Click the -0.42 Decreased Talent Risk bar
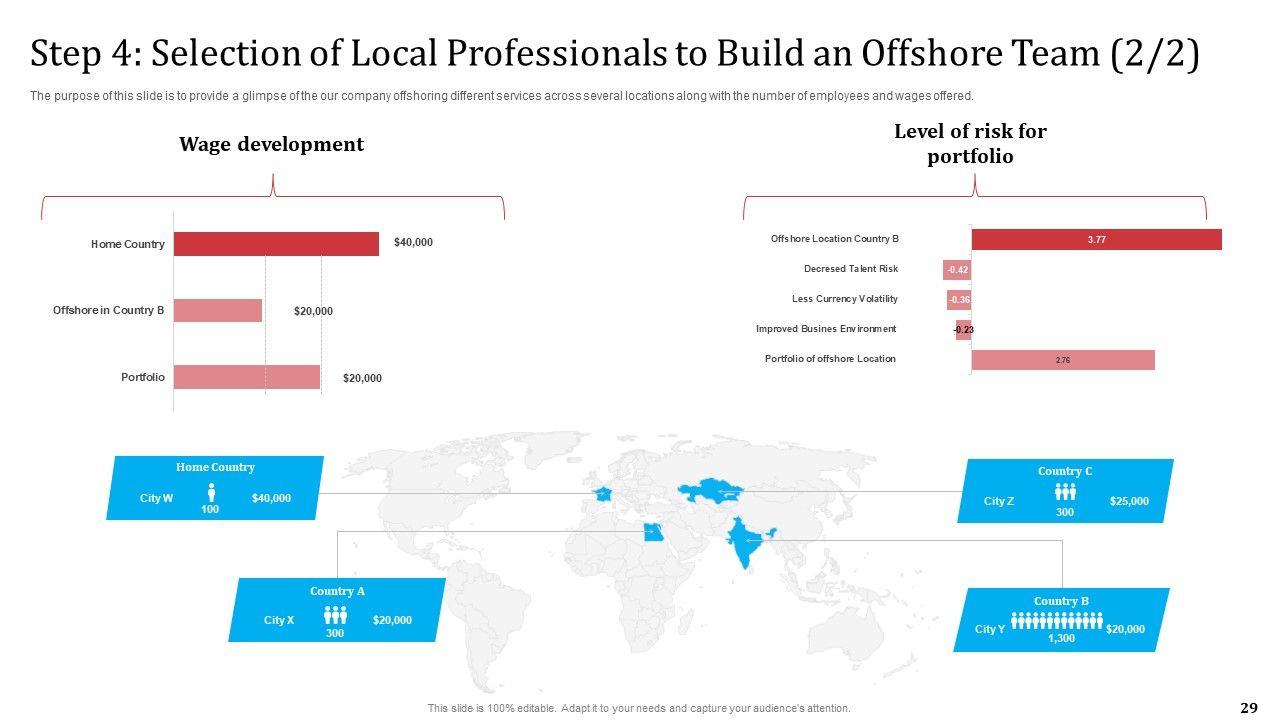 (x=957, y=270)
